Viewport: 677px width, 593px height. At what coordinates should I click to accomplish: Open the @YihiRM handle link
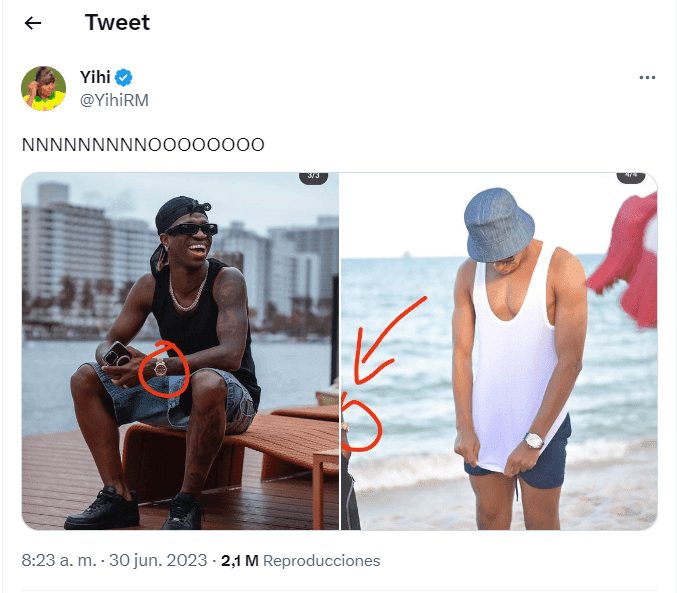pyautogui.click(x=113, y=99)
